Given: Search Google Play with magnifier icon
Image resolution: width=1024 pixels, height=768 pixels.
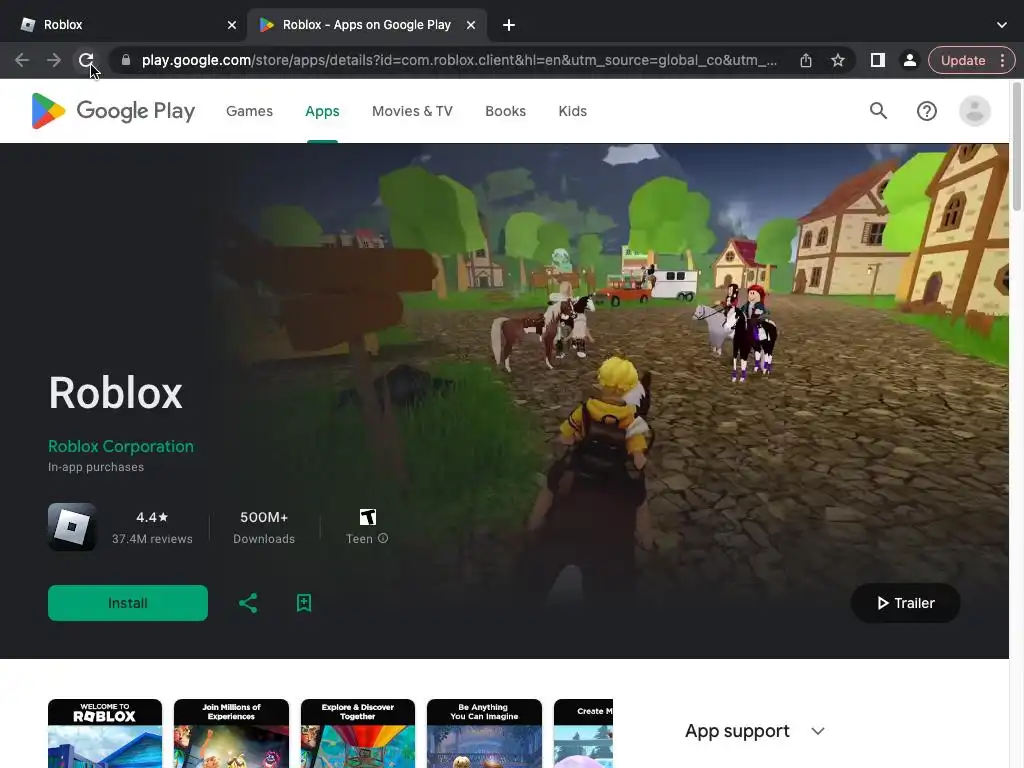Looking at the screenshot, I should pyautogui.click(x=878, y=111).
